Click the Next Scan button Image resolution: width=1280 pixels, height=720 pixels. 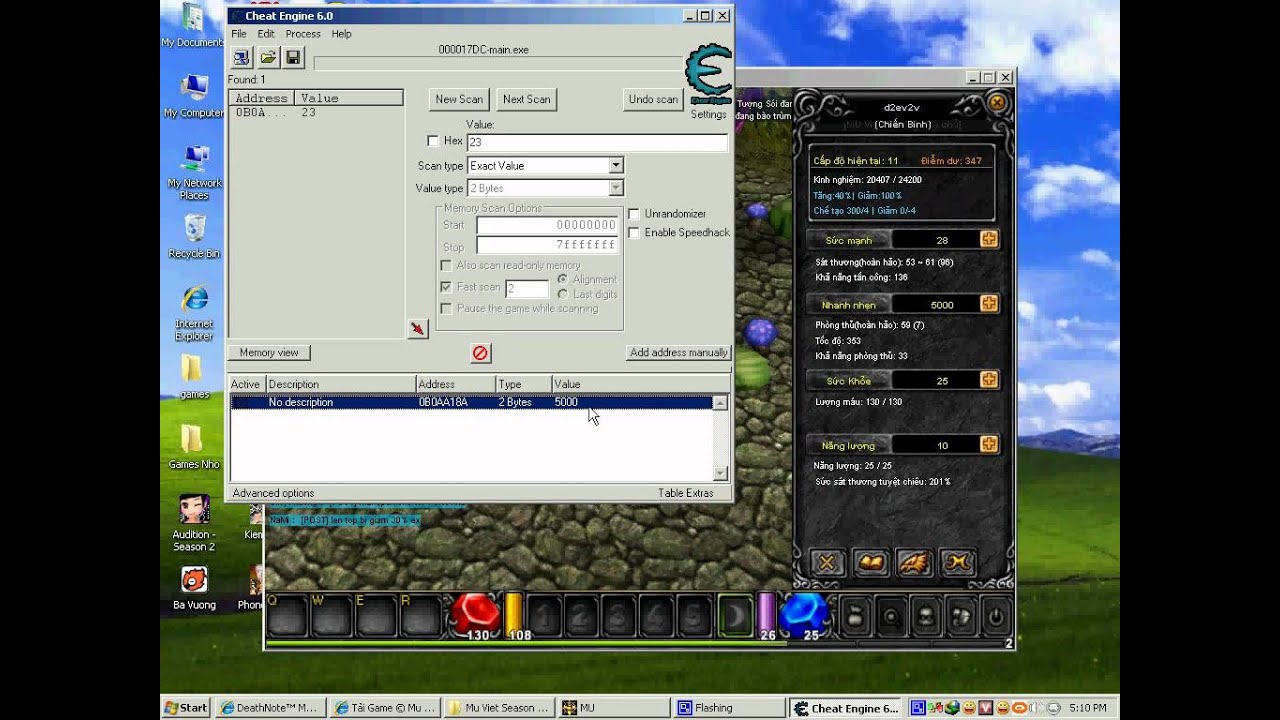[526, 99]
